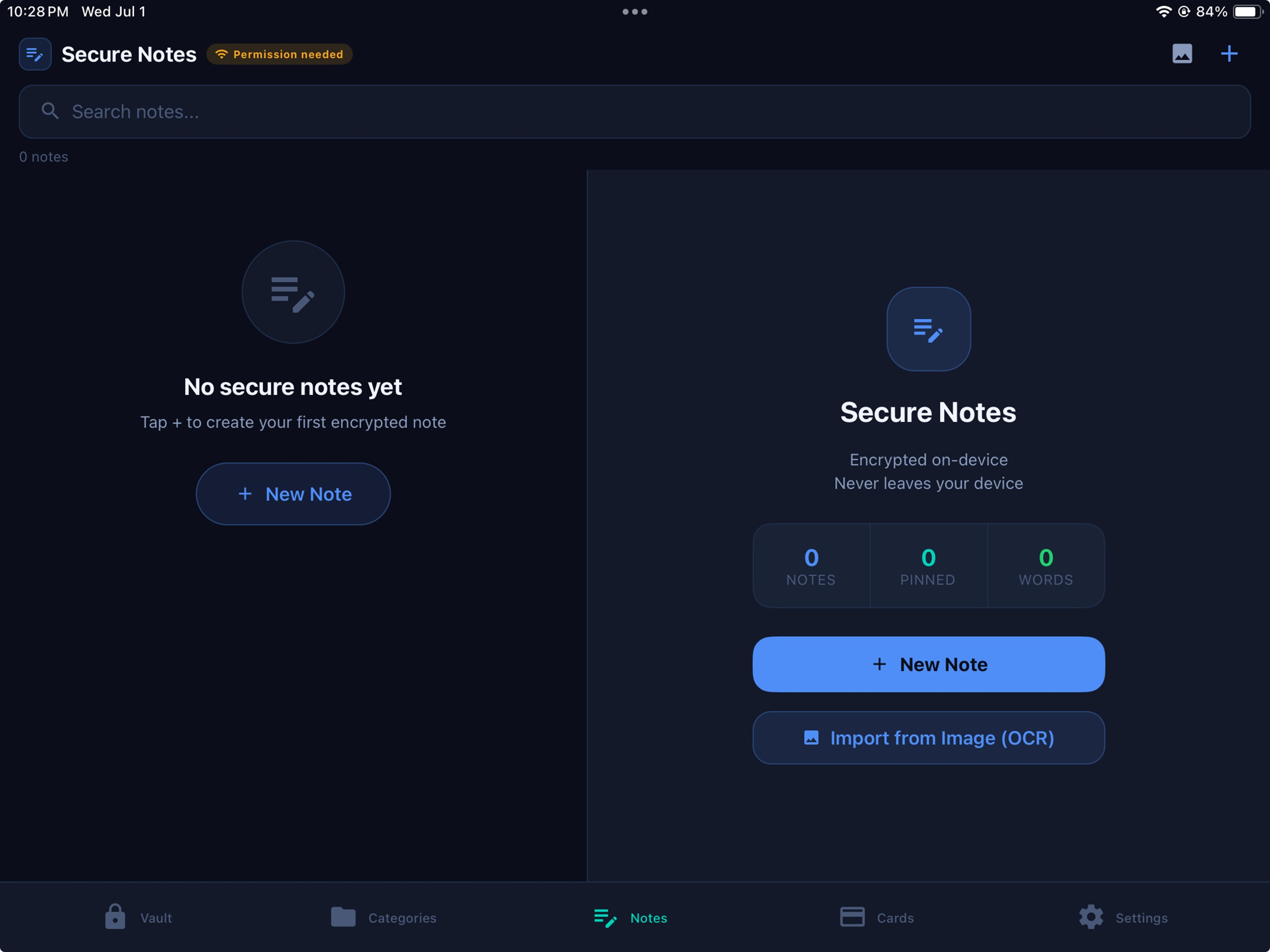Screen dimensions: 1270x952
Task: Tap the Wi-Fi status icon
Action: click(1163, 12)
